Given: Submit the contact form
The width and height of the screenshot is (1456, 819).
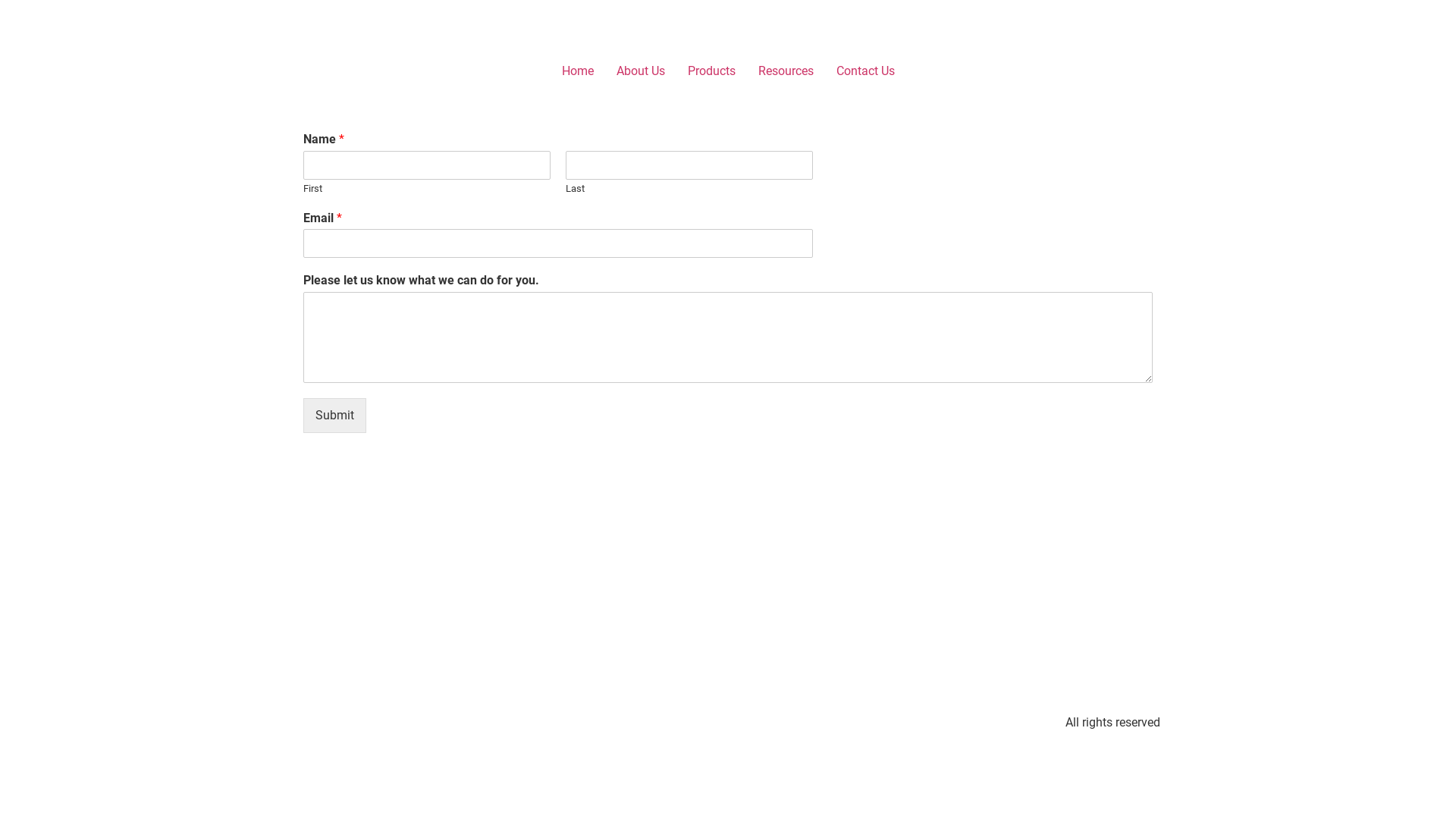Looking at the screenshot, I should 334,416.
